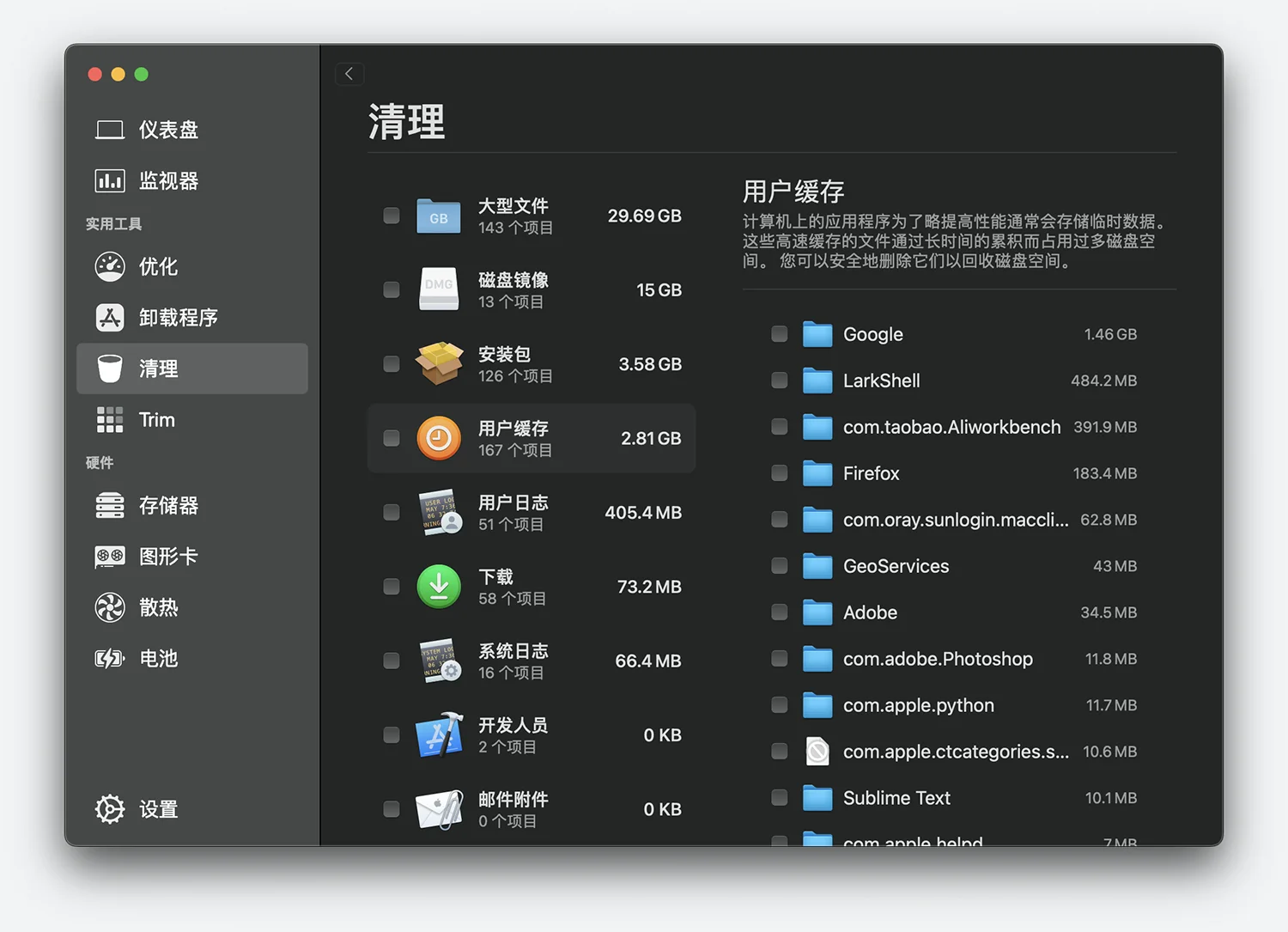This screenshot has height=932, width=1288.
Task: Select Trim in the sidebar
Action: [x=192, y=420]
